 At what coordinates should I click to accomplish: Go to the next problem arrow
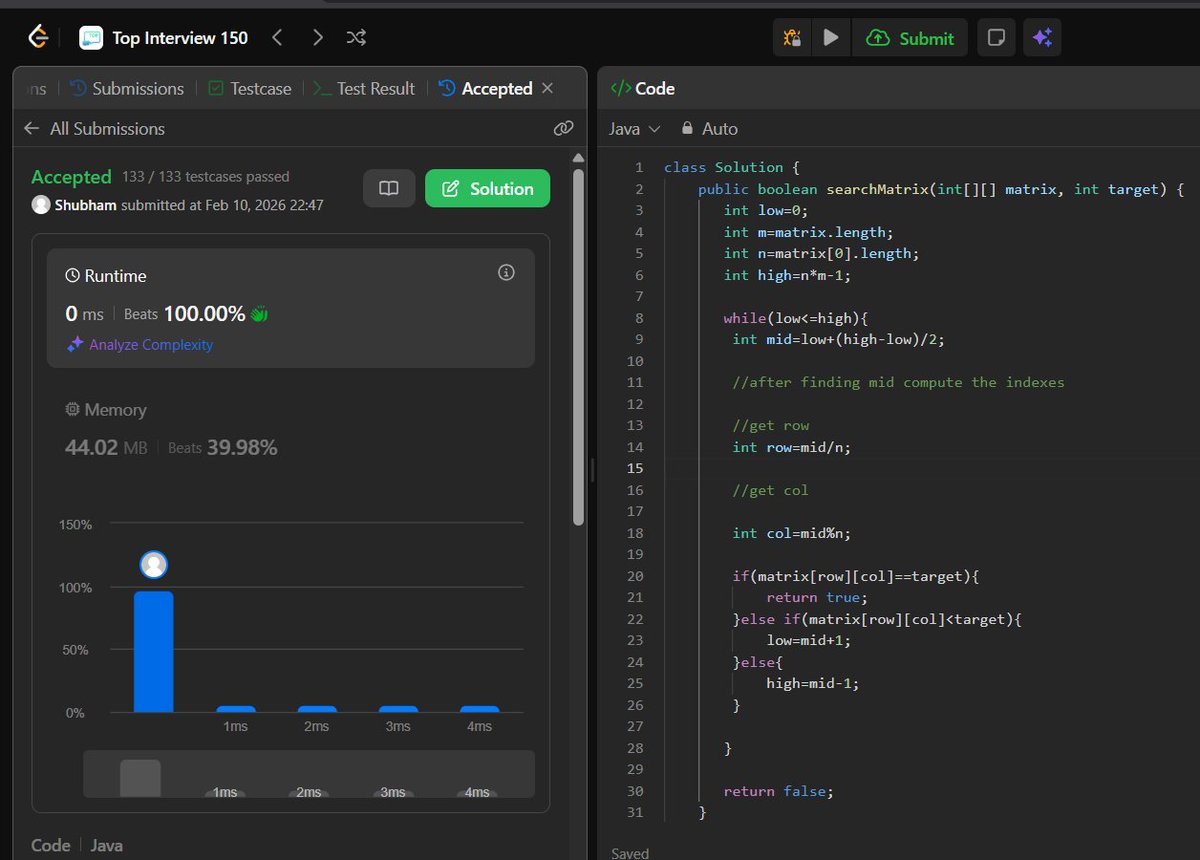pos(318,38)
